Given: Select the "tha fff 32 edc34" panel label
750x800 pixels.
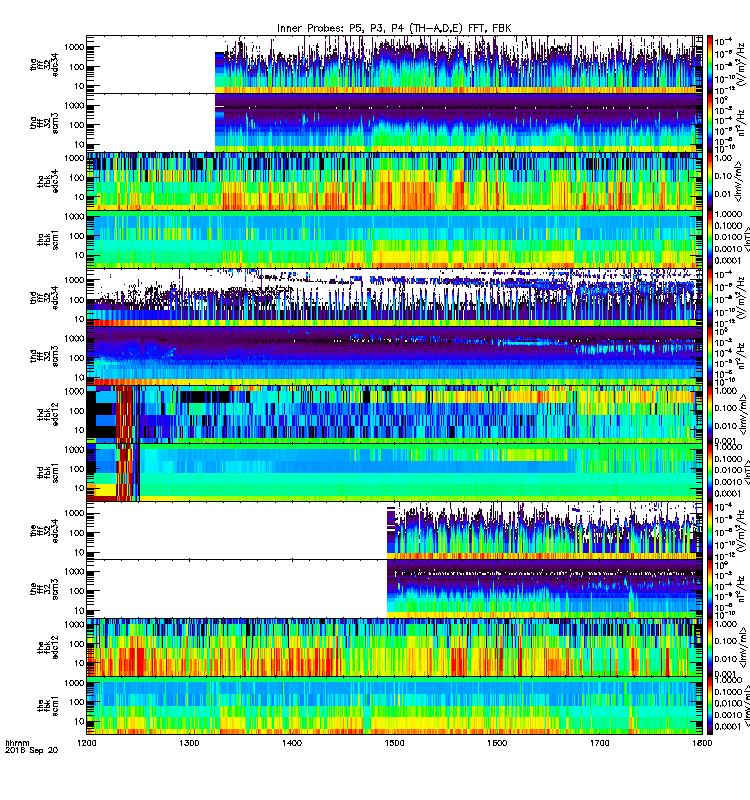Looking at the screenshot, I should coord(44,64).
